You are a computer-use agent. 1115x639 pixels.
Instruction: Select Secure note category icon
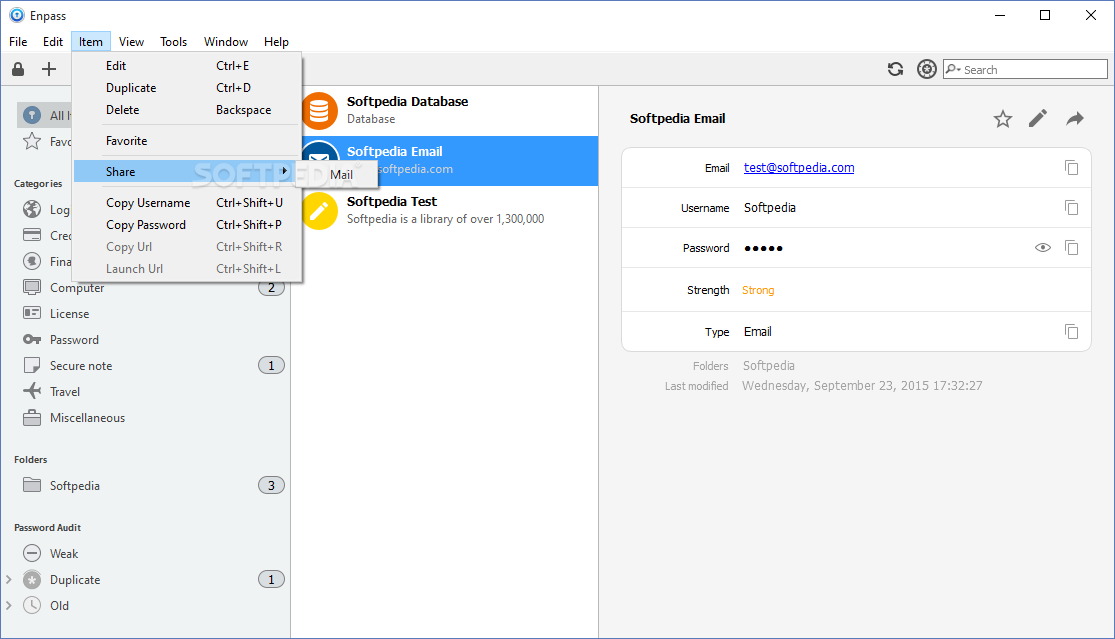[32, 365]
